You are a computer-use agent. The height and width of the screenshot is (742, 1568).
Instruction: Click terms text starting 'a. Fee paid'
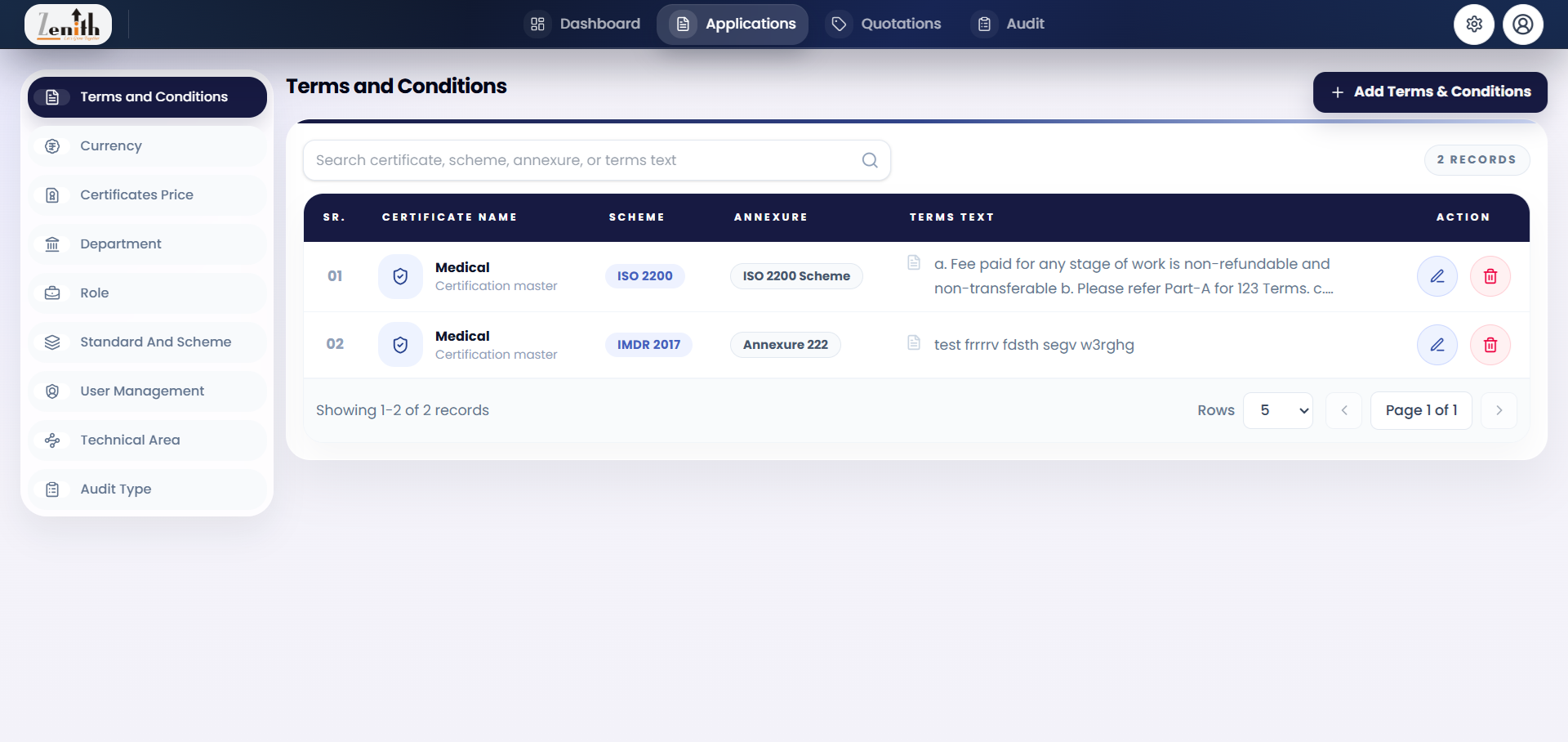point(1134,276)
